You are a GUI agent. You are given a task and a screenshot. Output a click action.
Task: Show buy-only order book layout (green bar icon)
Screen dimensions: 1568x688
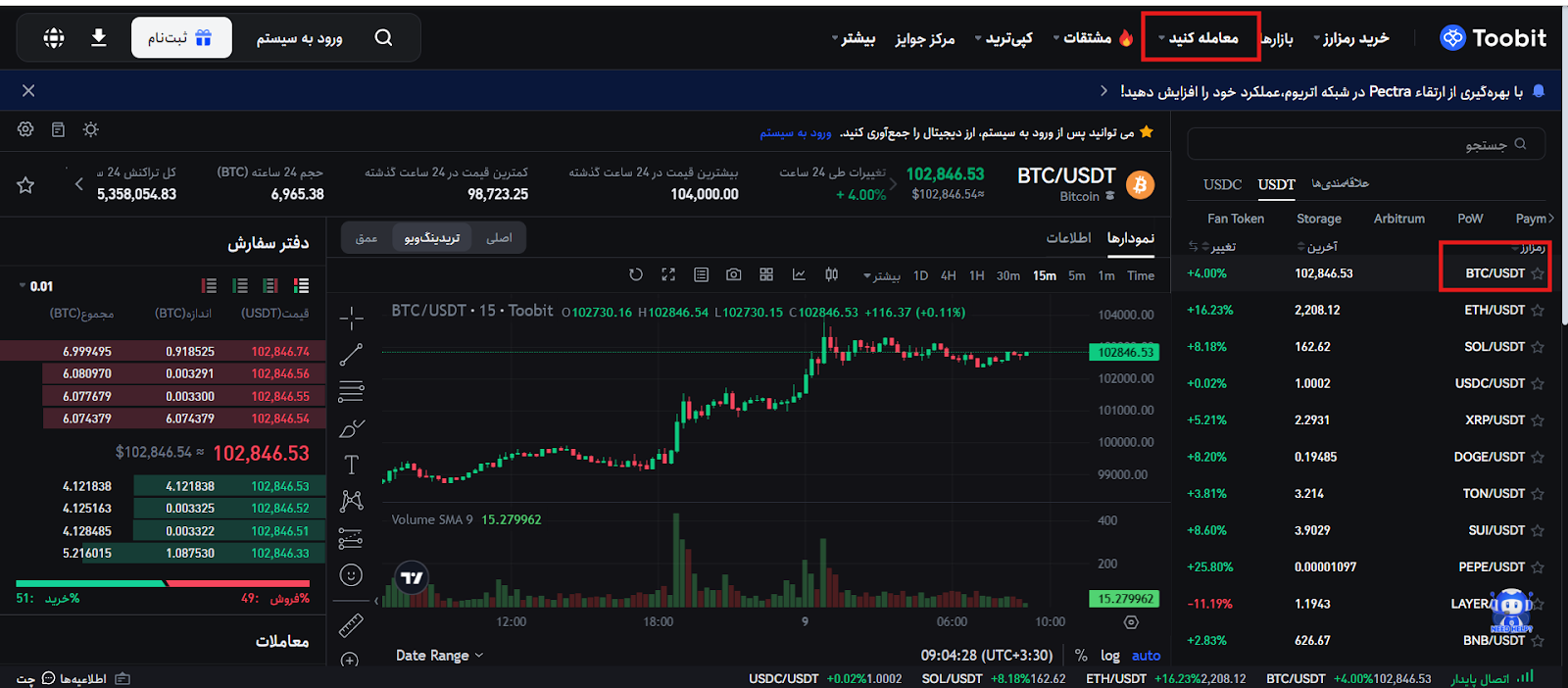pos(240,285)
